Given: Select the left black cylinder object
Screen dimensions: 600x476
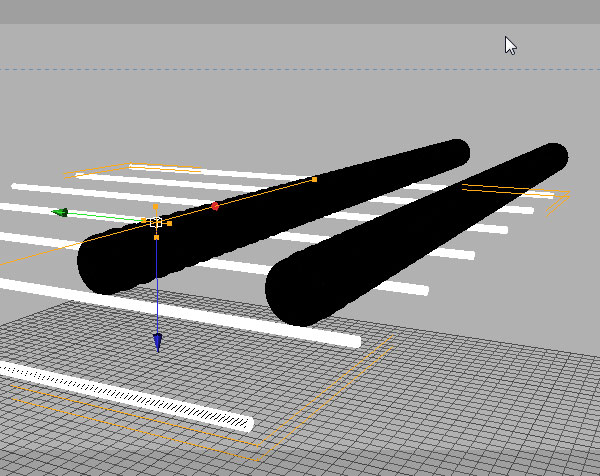Looking at the screenshot, I should click(x=273, y=217).
